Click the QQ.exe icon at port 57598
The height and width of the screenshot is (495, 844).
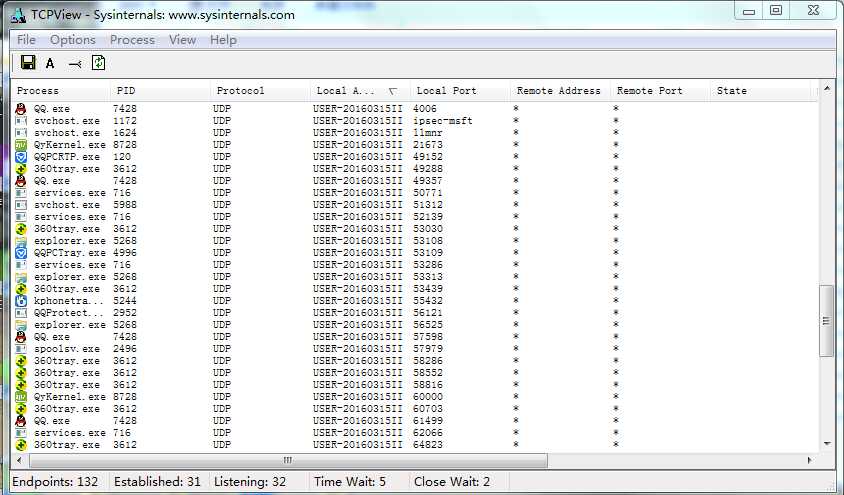pyautogui.click(x=20, y=337)
